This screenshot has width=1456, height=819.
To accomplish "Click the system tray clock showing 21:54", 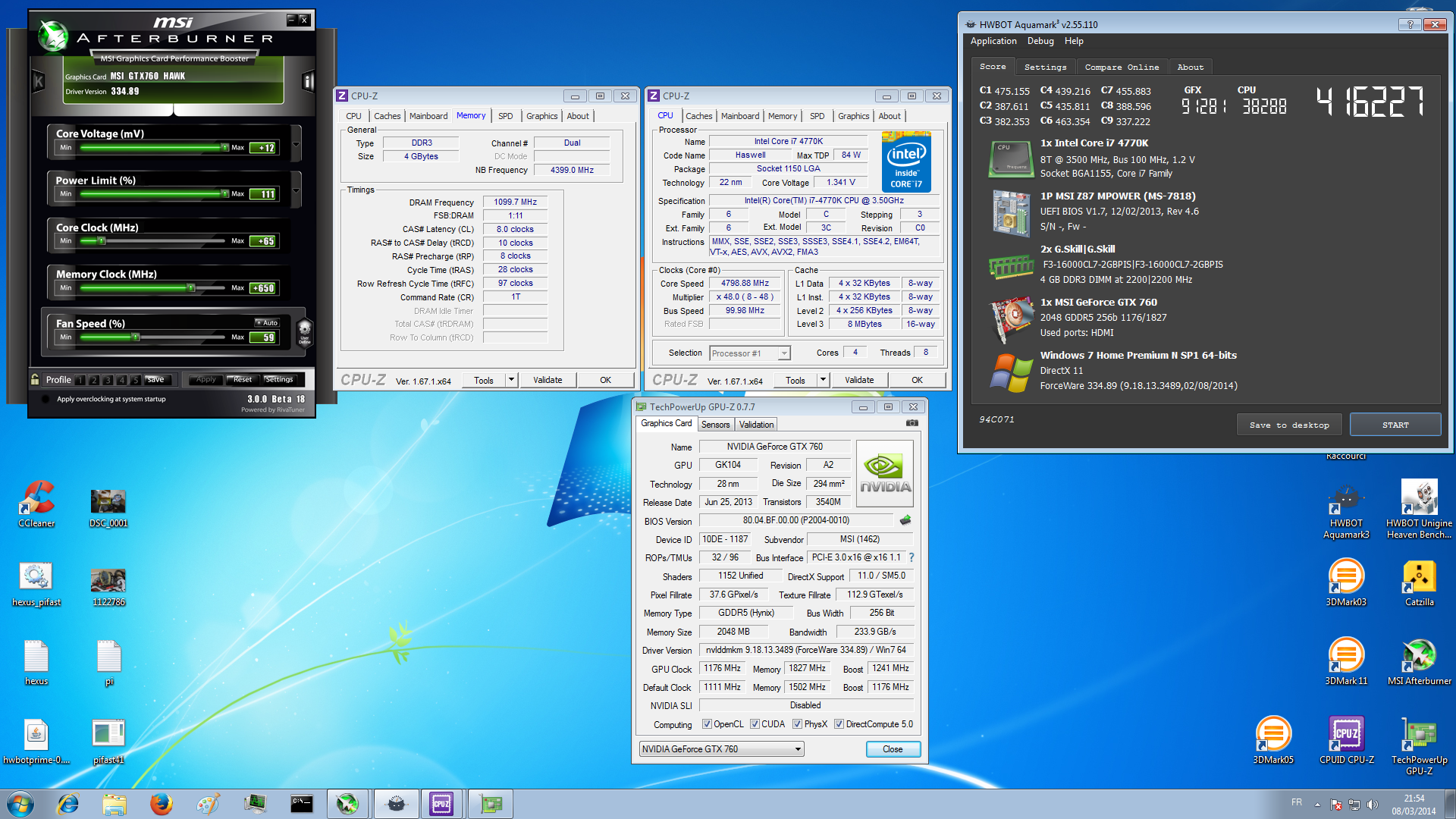I will coord(1414,804).
